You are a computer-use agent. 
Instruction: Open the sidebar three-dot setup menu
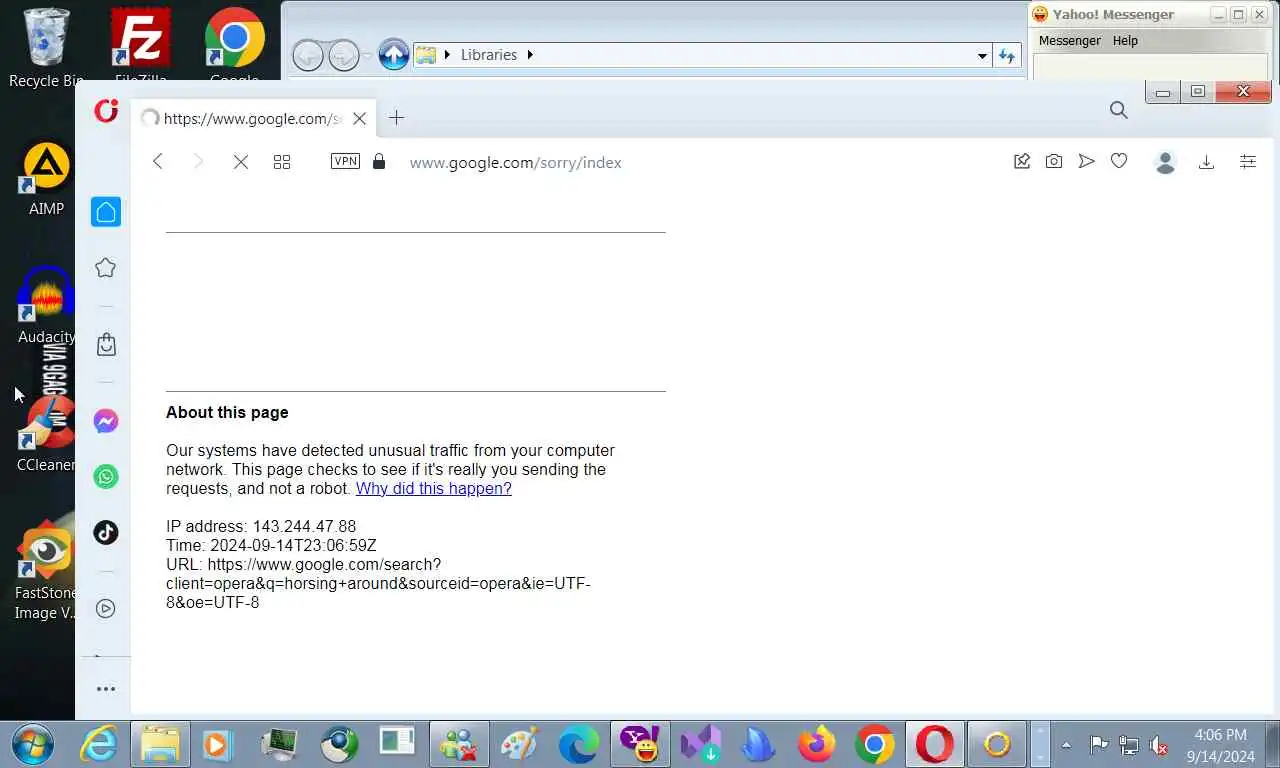[x=106, y=689]
